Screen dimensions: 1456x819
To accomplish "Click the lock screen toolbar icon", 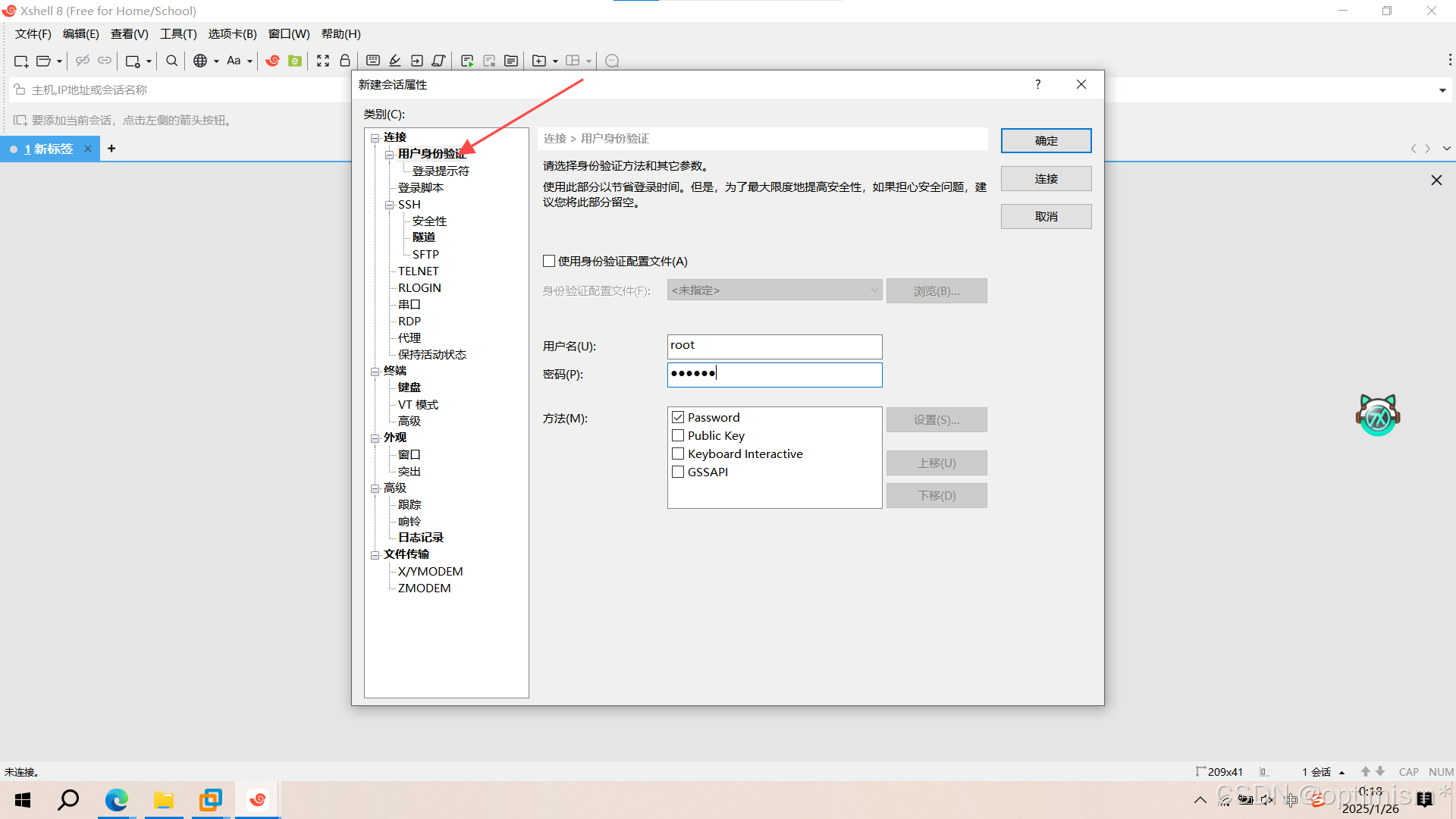I will click(x=345, y=61).
